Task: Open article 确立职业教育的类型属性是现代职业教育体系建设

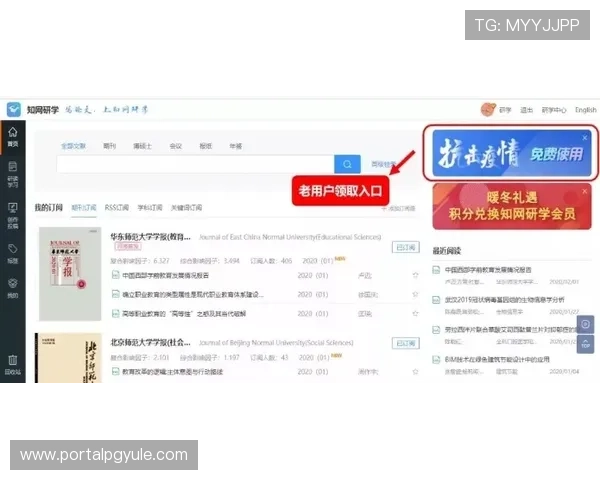Action: pos(193,294)
